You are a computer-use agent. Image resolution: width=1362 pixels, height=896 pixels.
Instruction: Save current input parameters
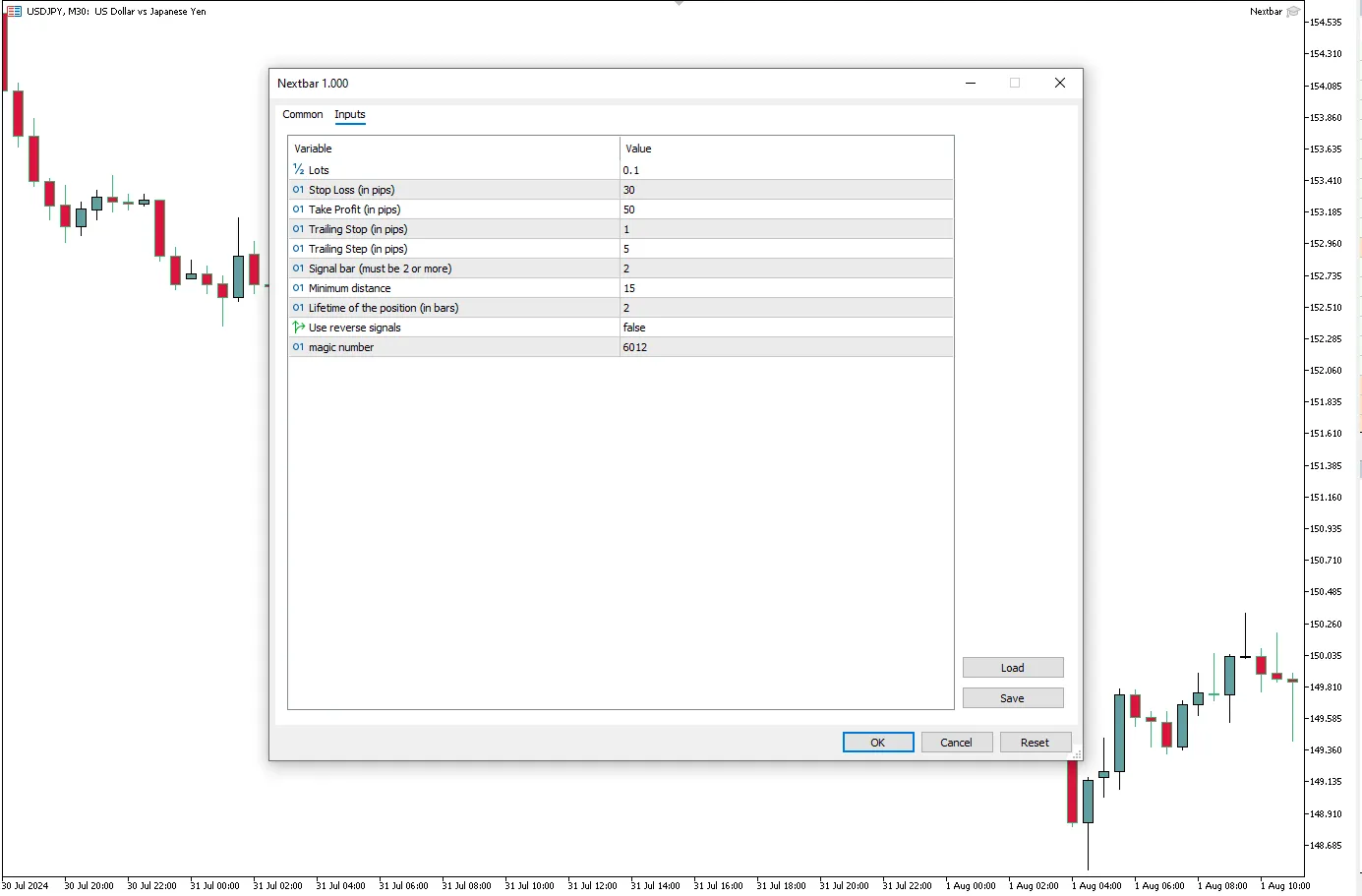click(1012, 698)
